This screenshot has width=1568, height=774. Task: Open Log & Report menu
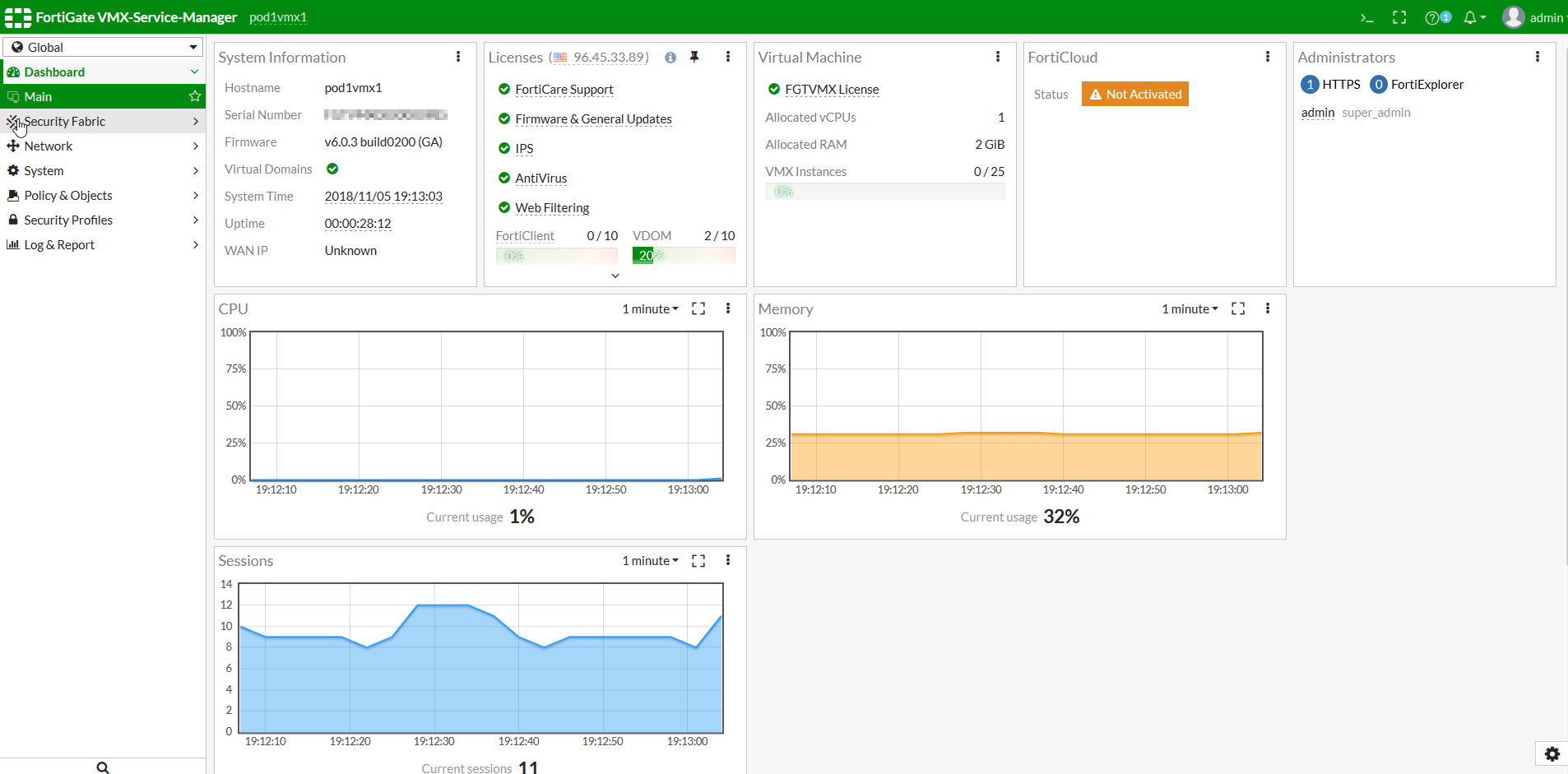pos(103,244)
